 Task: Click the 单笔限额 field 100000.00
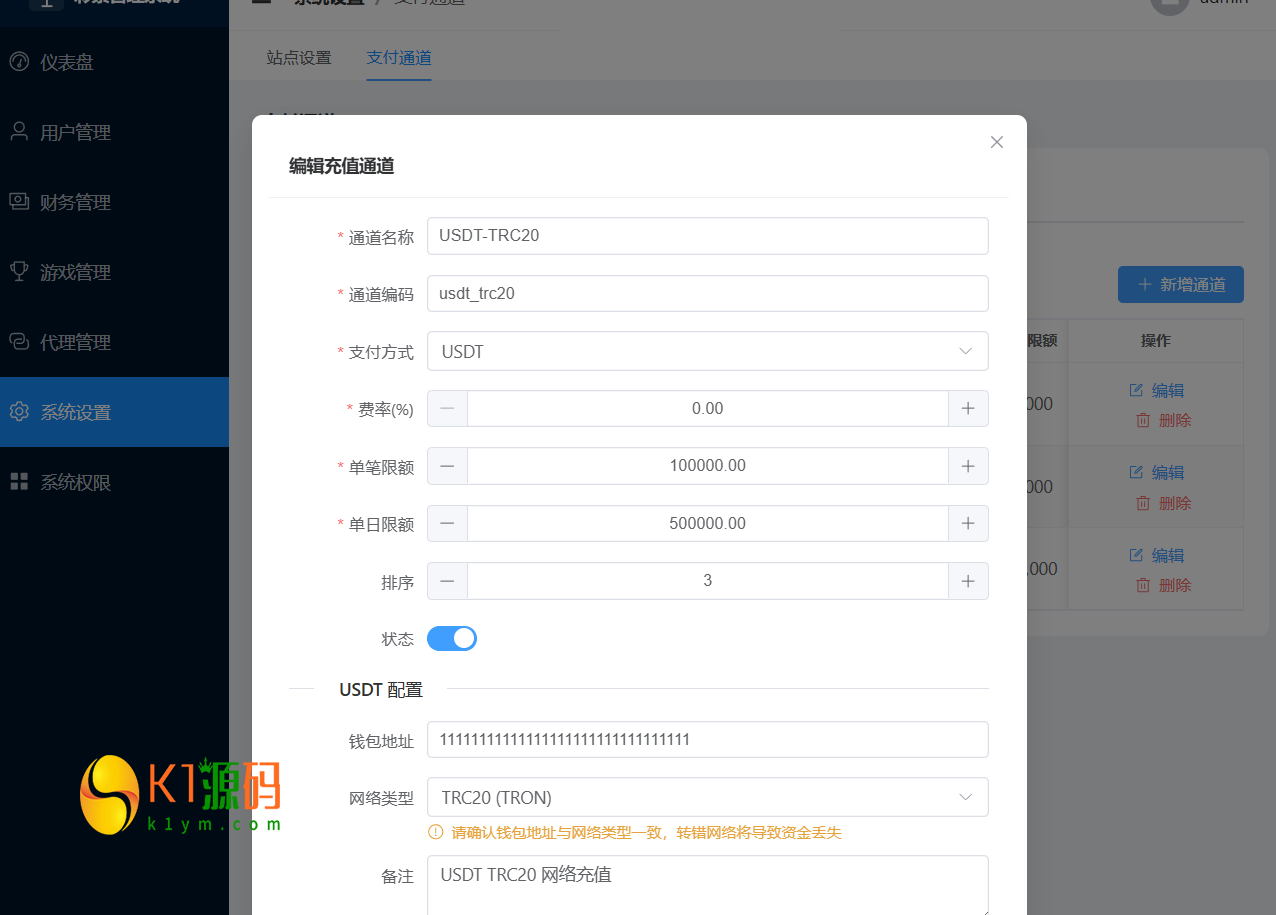[x=708, y=466]
